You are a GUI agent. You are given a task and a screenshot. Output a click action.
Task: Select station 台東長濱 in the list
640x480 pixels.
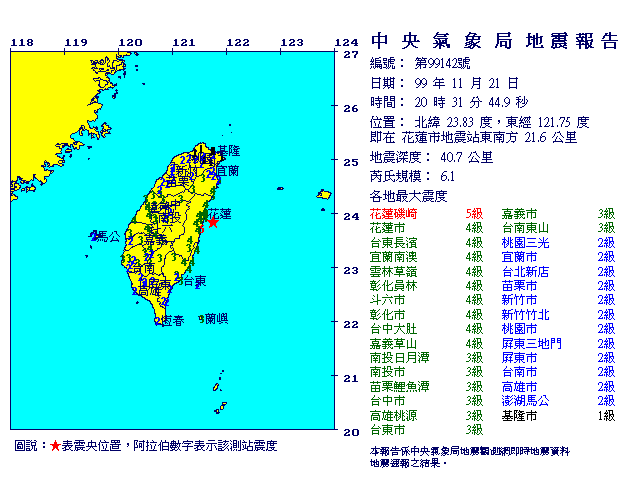(x=393, y=243)
